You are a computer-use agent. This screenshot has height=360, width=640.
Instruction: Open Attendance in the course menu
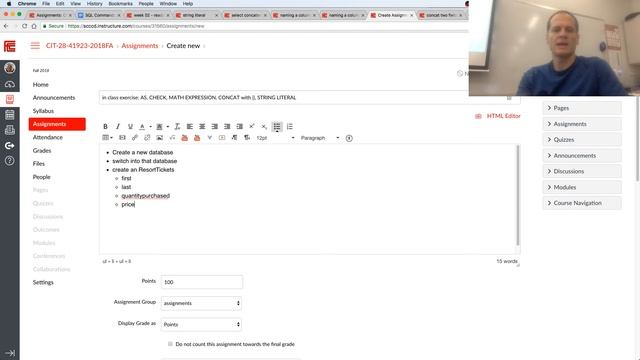(x=48, y=137)
